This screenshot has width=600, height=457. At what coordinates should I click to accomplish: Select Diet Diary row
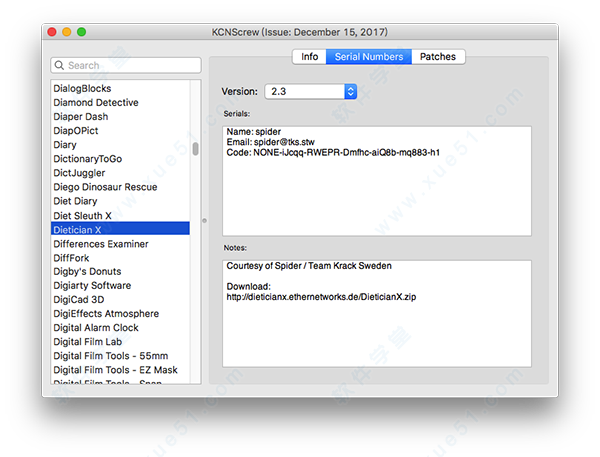tap(120, 201)
